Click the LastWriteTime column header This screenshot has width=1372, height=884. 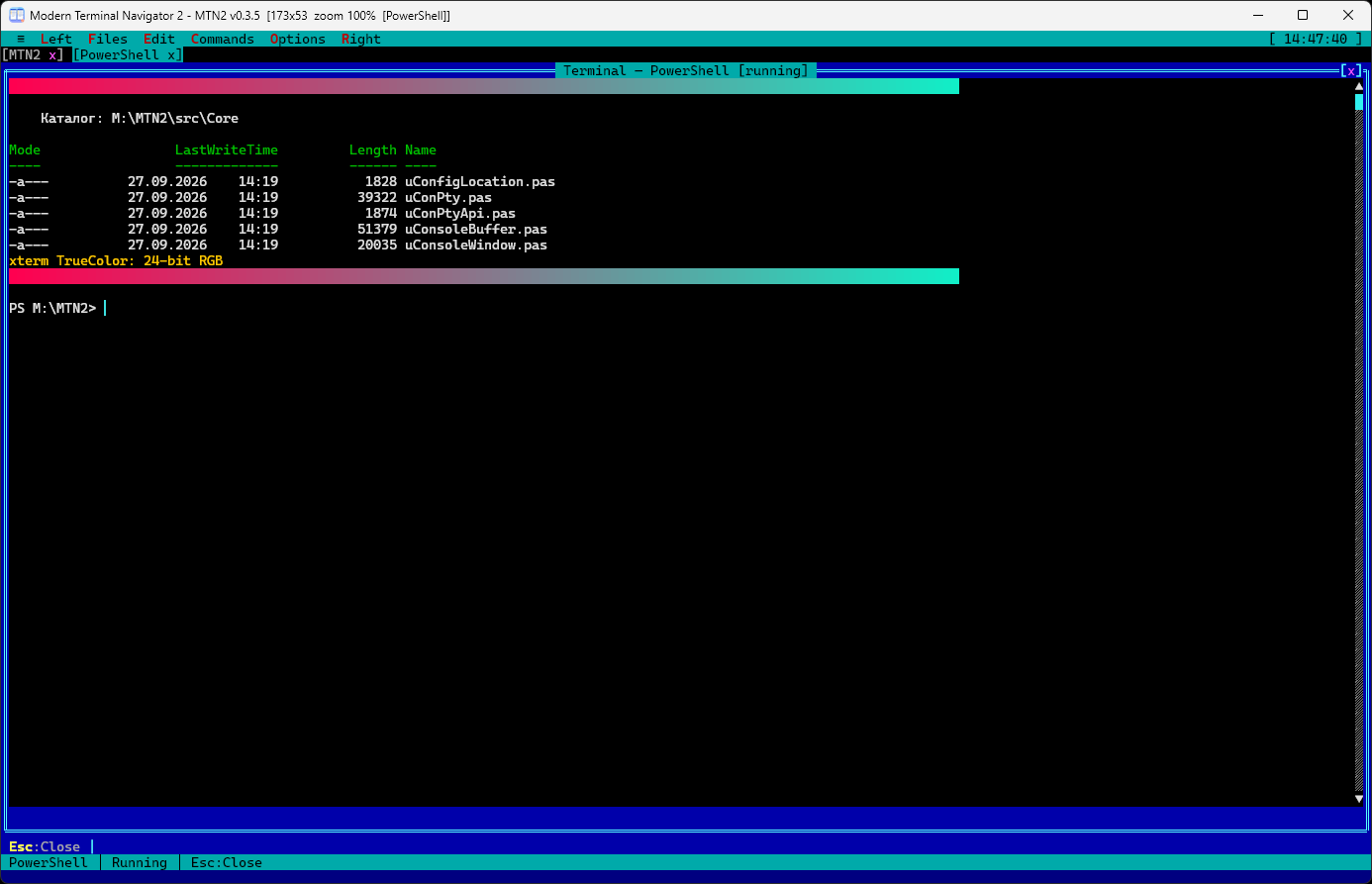[x=227, y=149]
